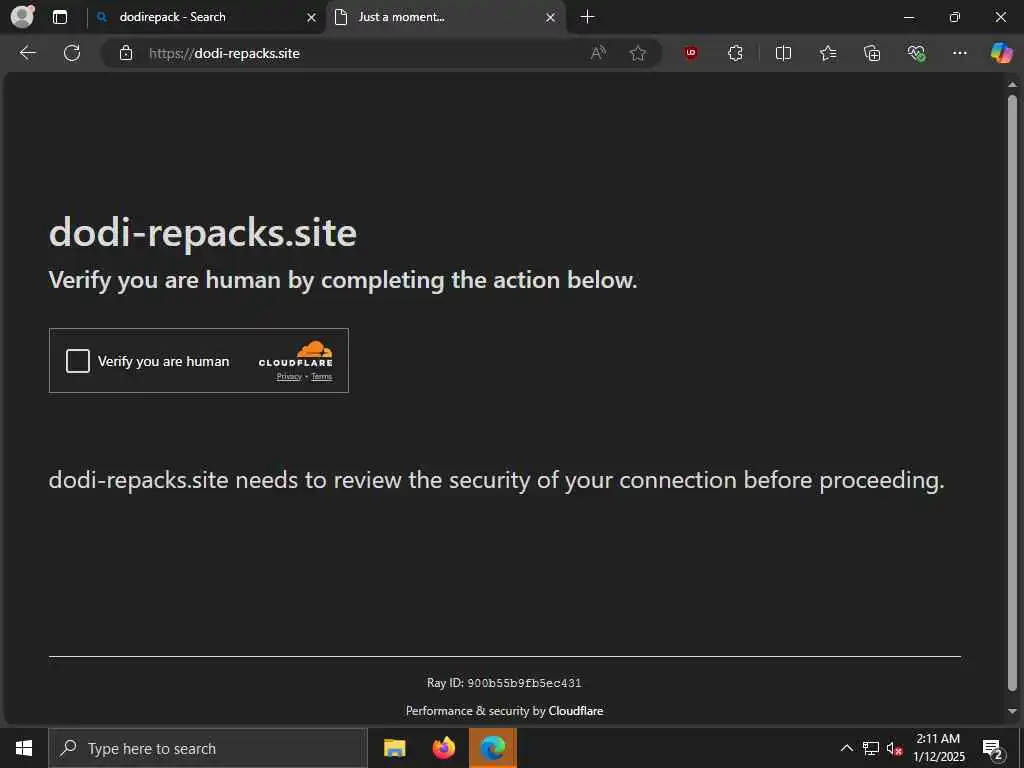Open File Explorer from the taskbar

394,748
